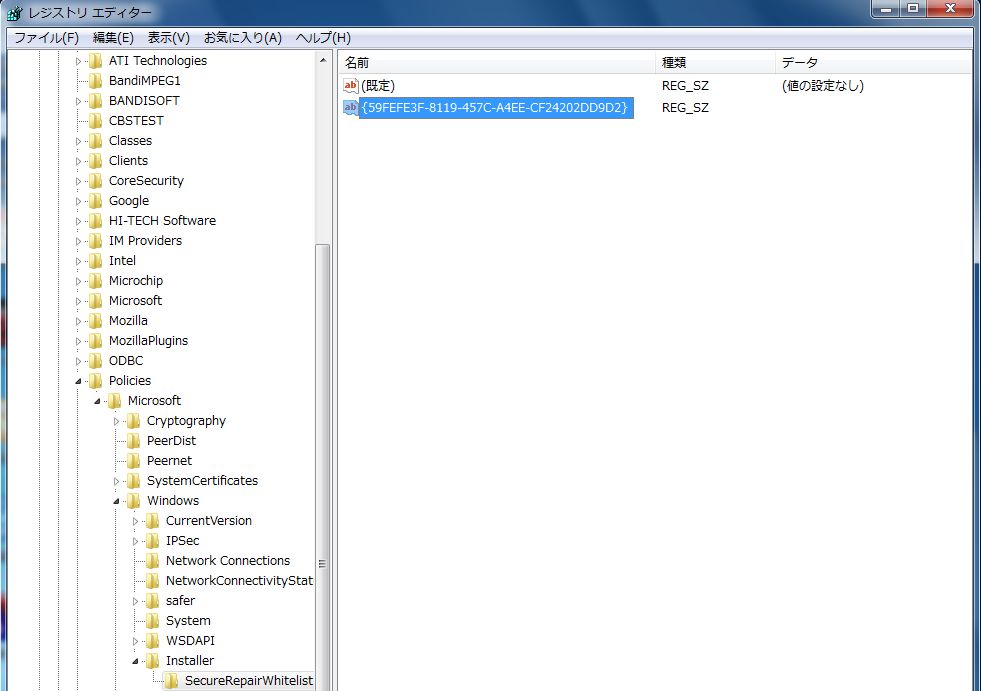Click the MozillaPlugins folder icon
The image size is (981, 691).
point(96,341)
